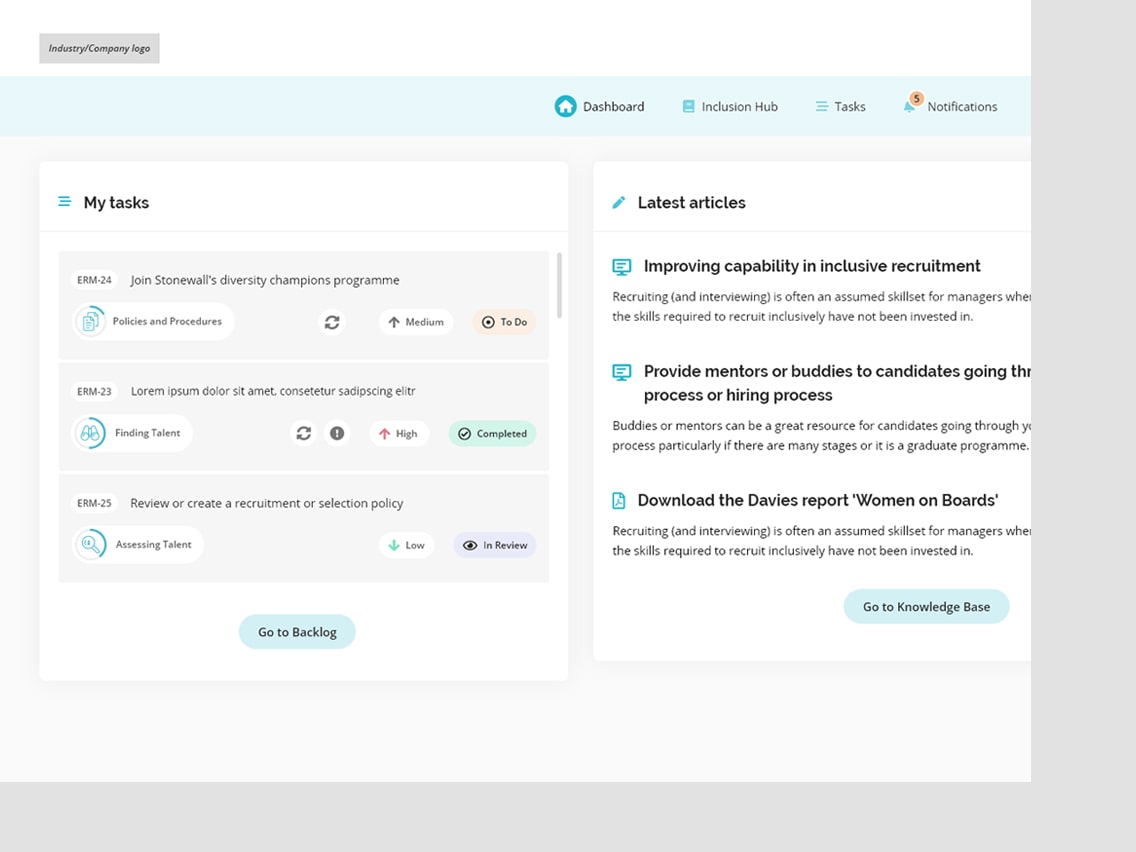The width and height of the screenshot is (1136, 852).
Task: Open the Medium priority selector on ERM-24
Action: (x=415, y=322)
